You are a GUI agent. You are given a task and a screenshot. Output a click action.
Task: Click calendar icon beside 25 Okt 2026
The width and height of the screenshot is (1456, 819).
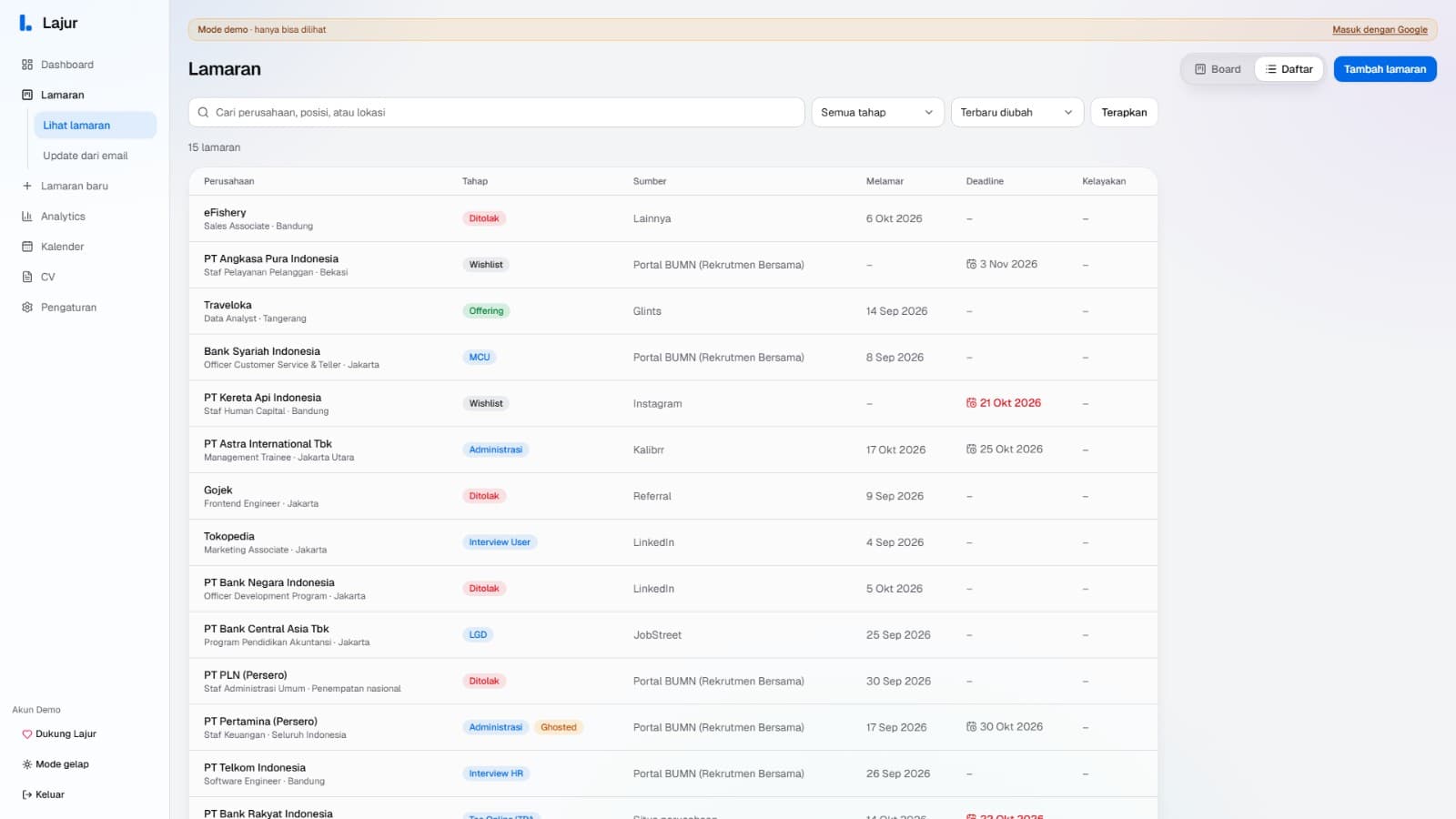coord(971,449)
